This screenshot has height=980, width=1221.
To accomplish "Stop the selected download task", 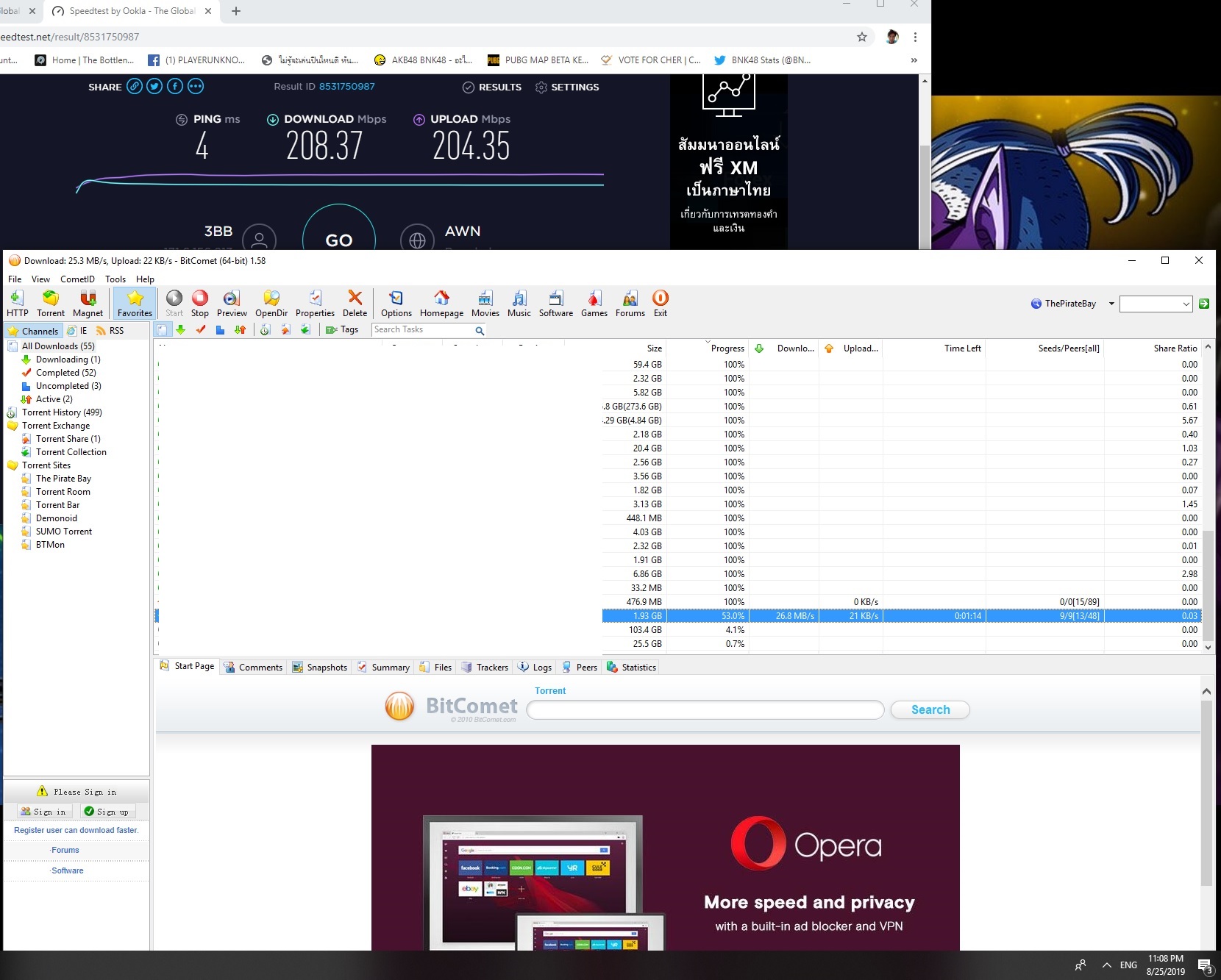I will [200, 303].
